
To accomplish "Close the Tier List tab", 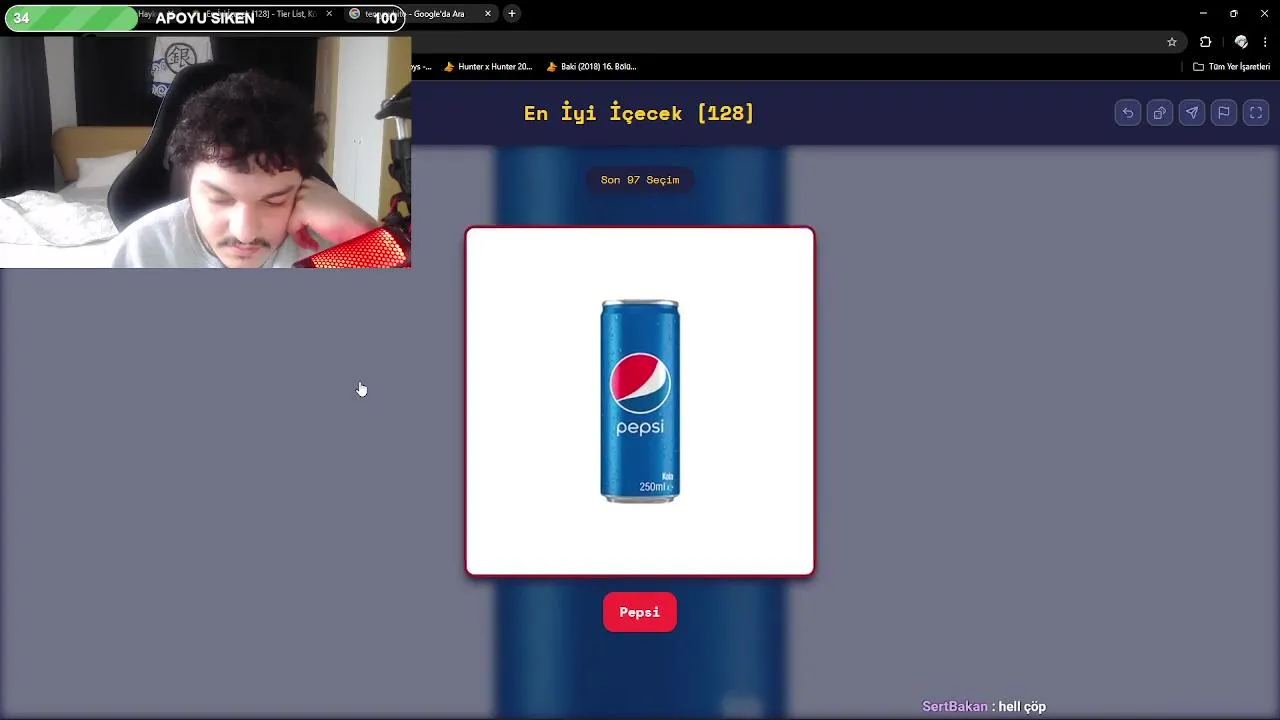I will tap(329, 14).
